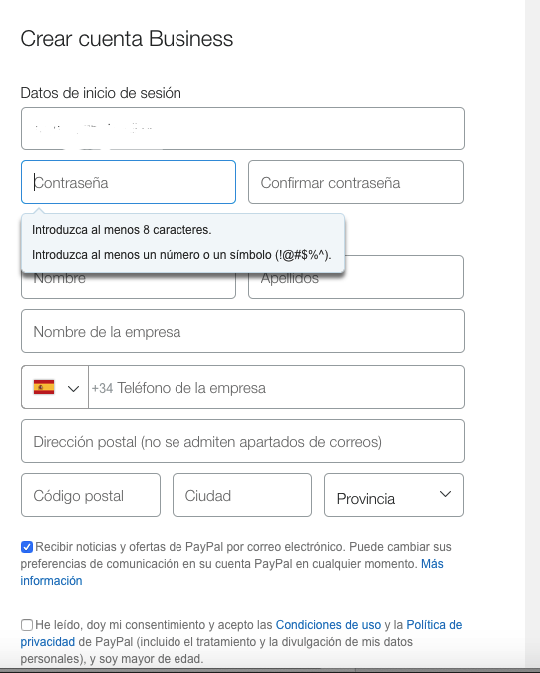Focus the email address field
Image resolution: width=540 pixels, height=673 pixels.
point(243,129)
